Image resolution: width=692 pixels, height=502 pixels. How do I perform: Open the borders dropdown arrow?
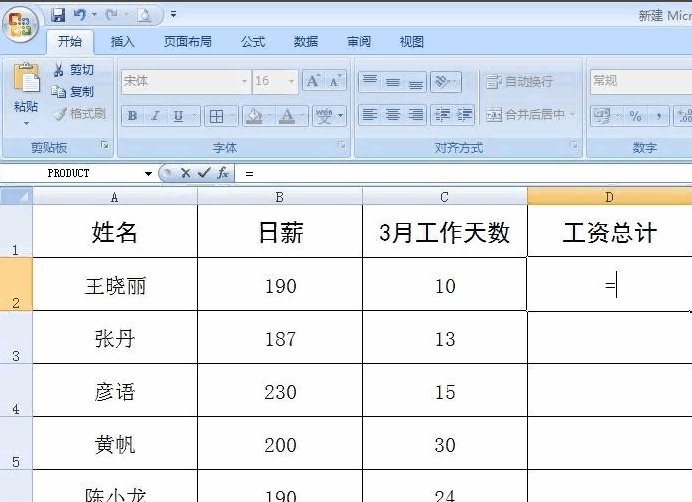232,117
